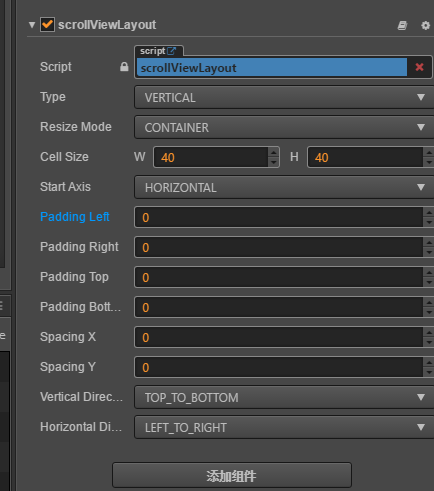The width and height of the screenshot is (434, 491).
Task: Open the Type dropdown set to VERTICAL
Action: (x=284, y=97)
